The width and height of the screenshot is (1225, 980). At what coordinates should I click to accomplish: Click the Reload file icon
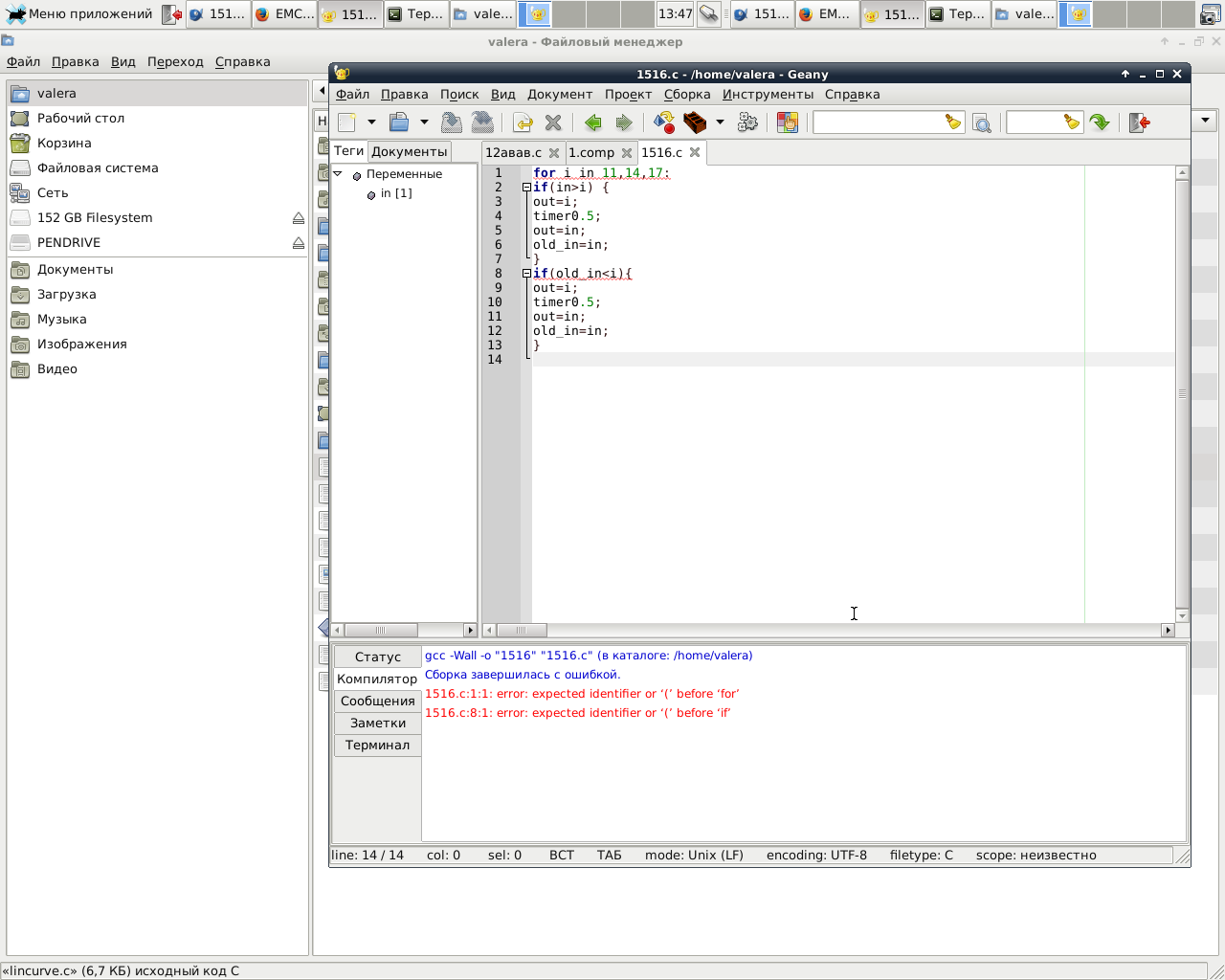coord(522,122)
